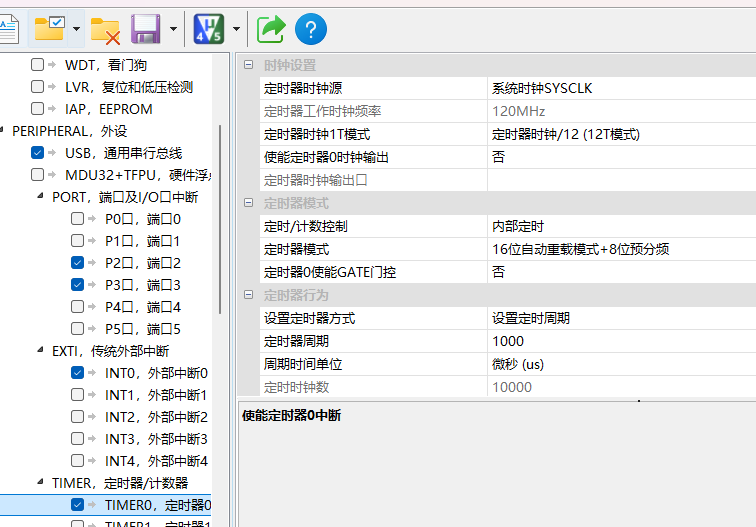Change timer clock source value 系统时钟SYSCLK
Screen dimensions: 756x527
pyautogui.click(x=621, y=88)
